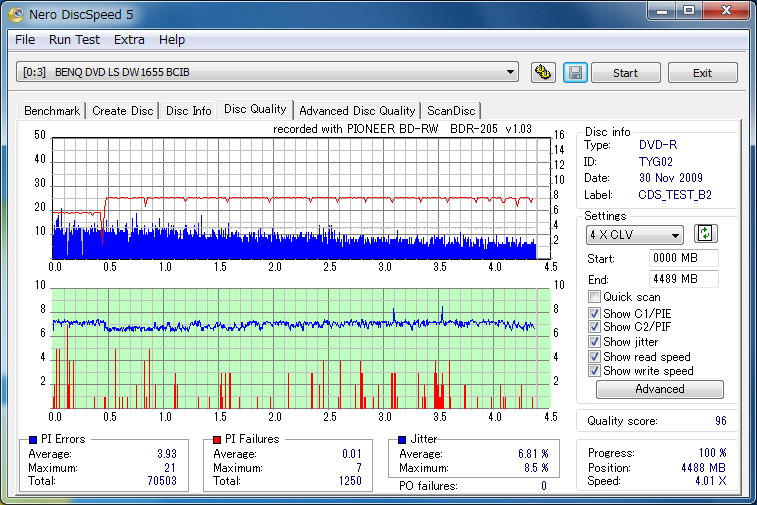
Task: Click the Nero DiscSpeed title bar icon
Action: [x=16, y=13]
